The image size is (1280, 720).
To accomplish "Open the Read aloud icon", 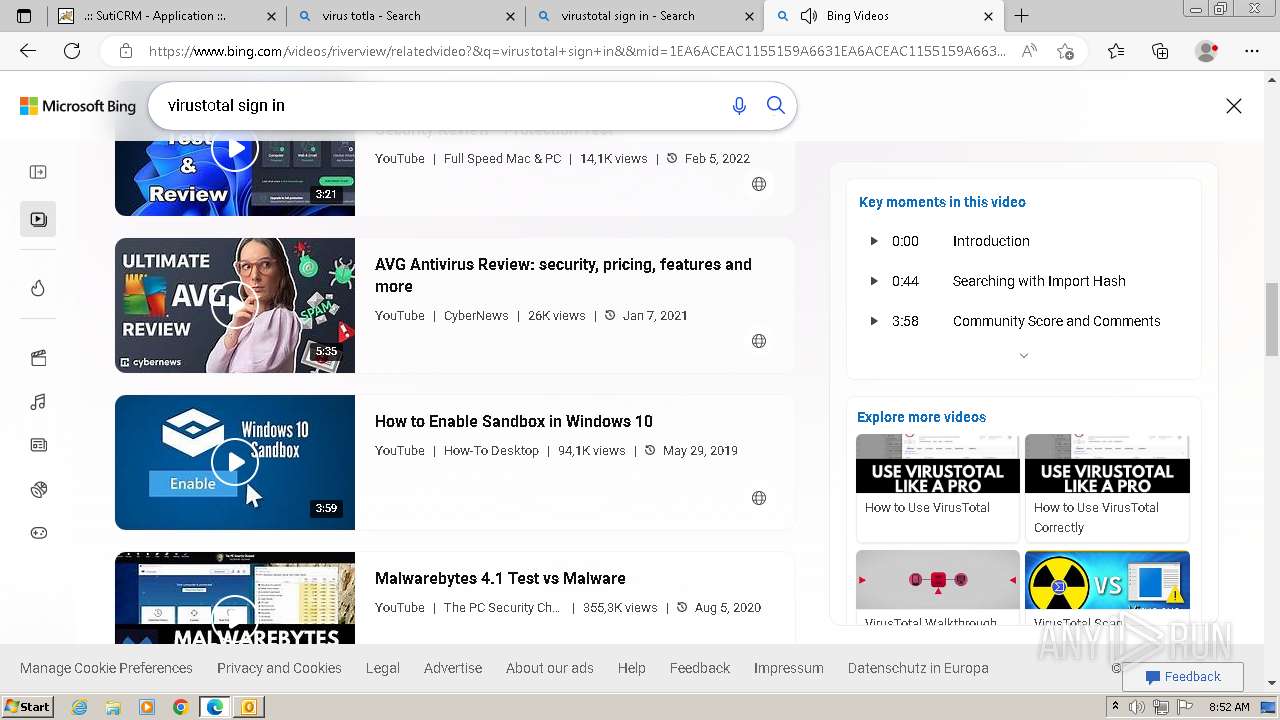I will (x=1029, y=51).
